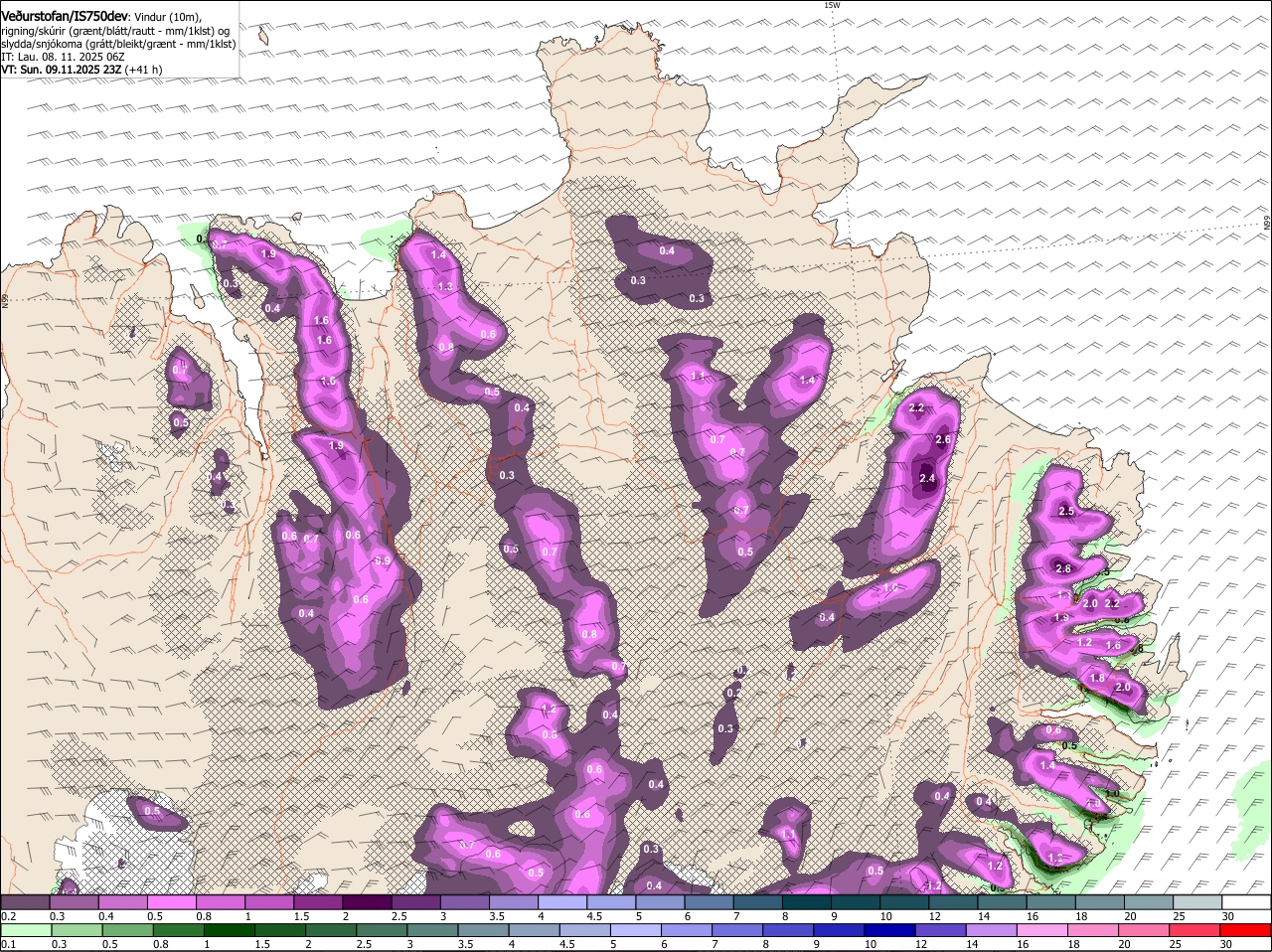Pick the royal blue 9 swatch in lower legend
Screen dimensions: 1272x952
[x=840, y=930]
